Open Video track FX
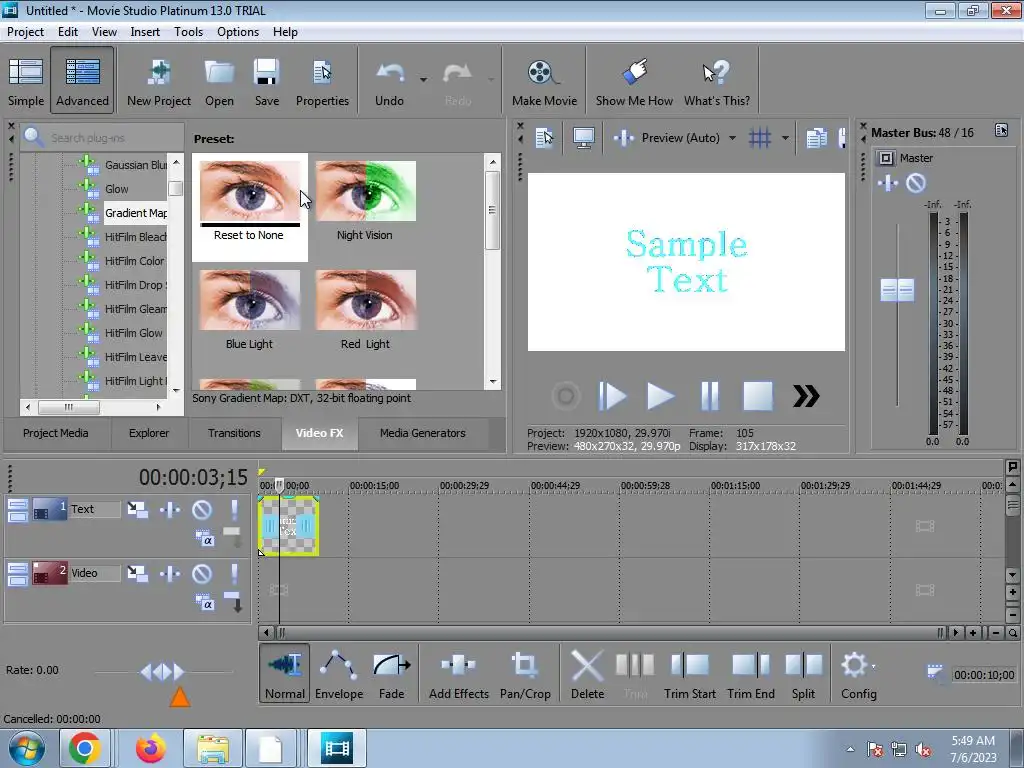The width and height of the screenshot is (1024, 768). (170, 573)
